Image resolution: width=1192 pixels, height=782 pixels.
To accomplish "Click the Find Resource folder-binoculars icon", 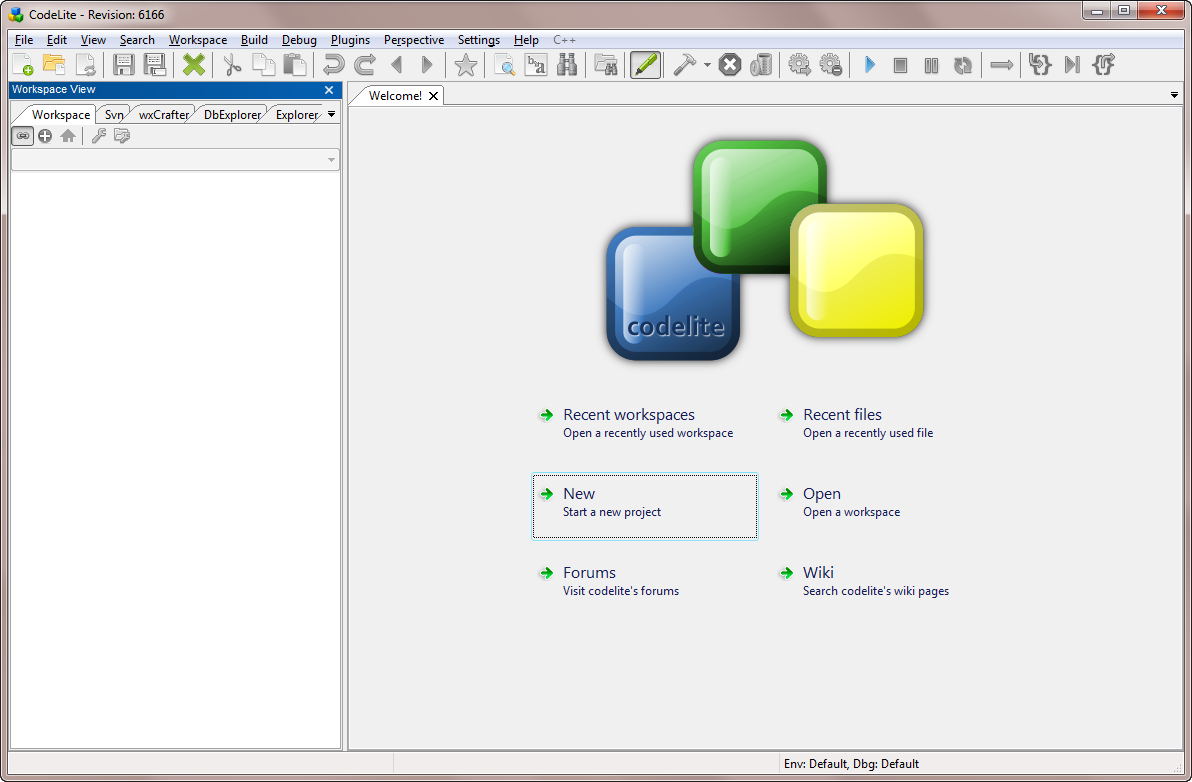I will (606, 65).
